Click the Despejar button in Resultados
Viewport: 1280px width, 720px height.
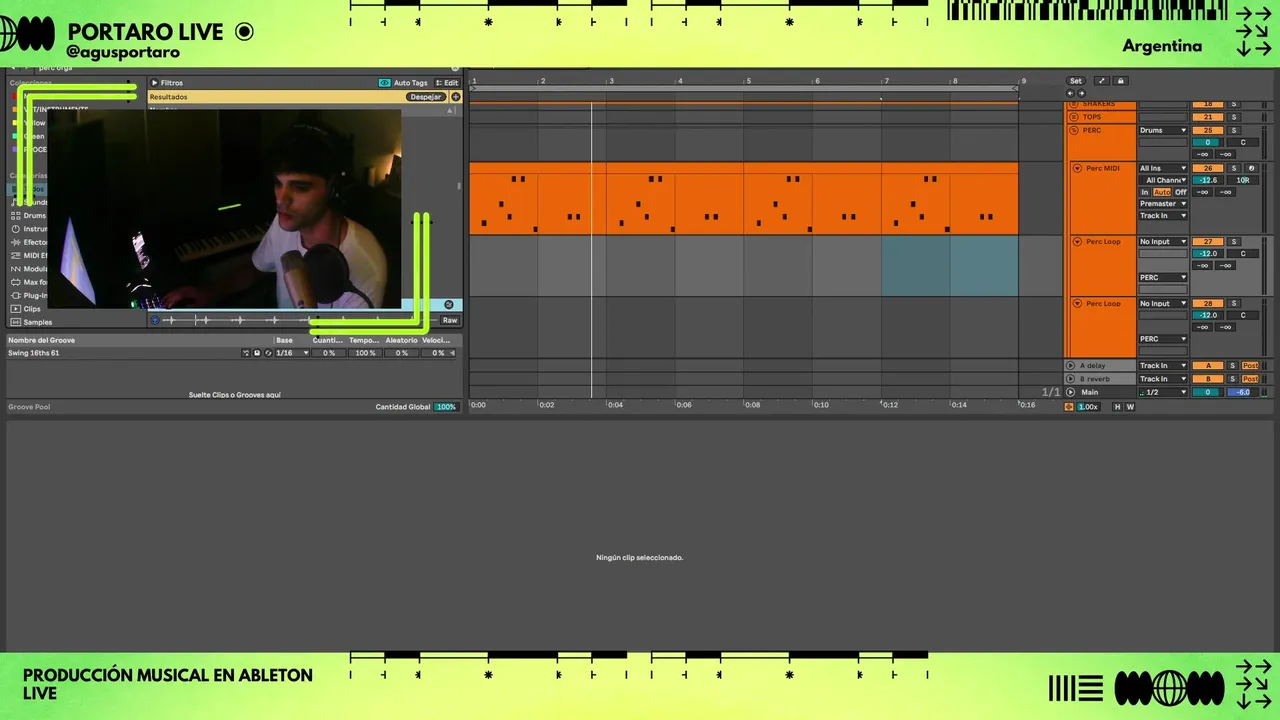425,97
